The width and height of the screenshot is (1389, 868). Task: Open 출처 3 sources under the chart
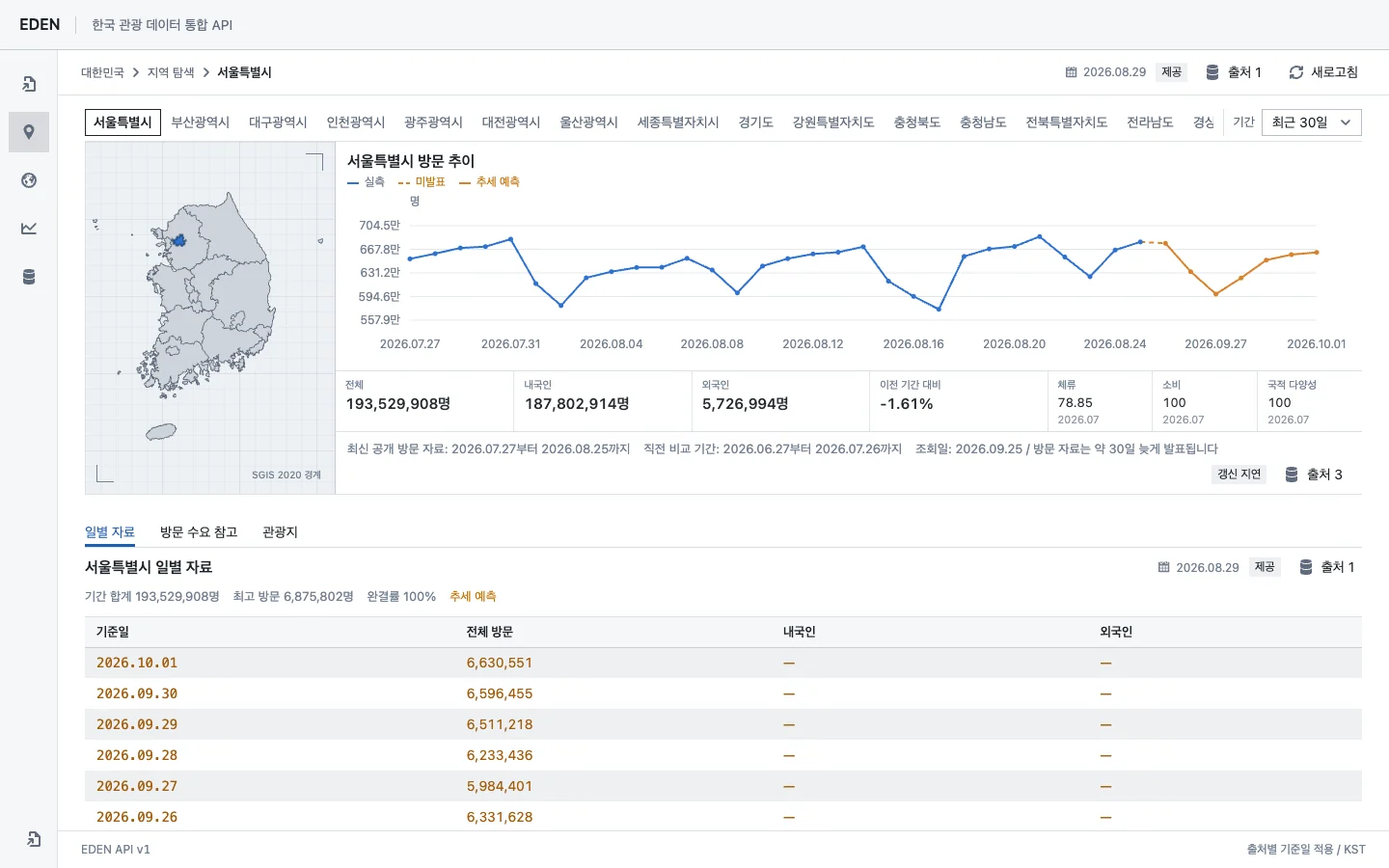(x=1314, y=475)
